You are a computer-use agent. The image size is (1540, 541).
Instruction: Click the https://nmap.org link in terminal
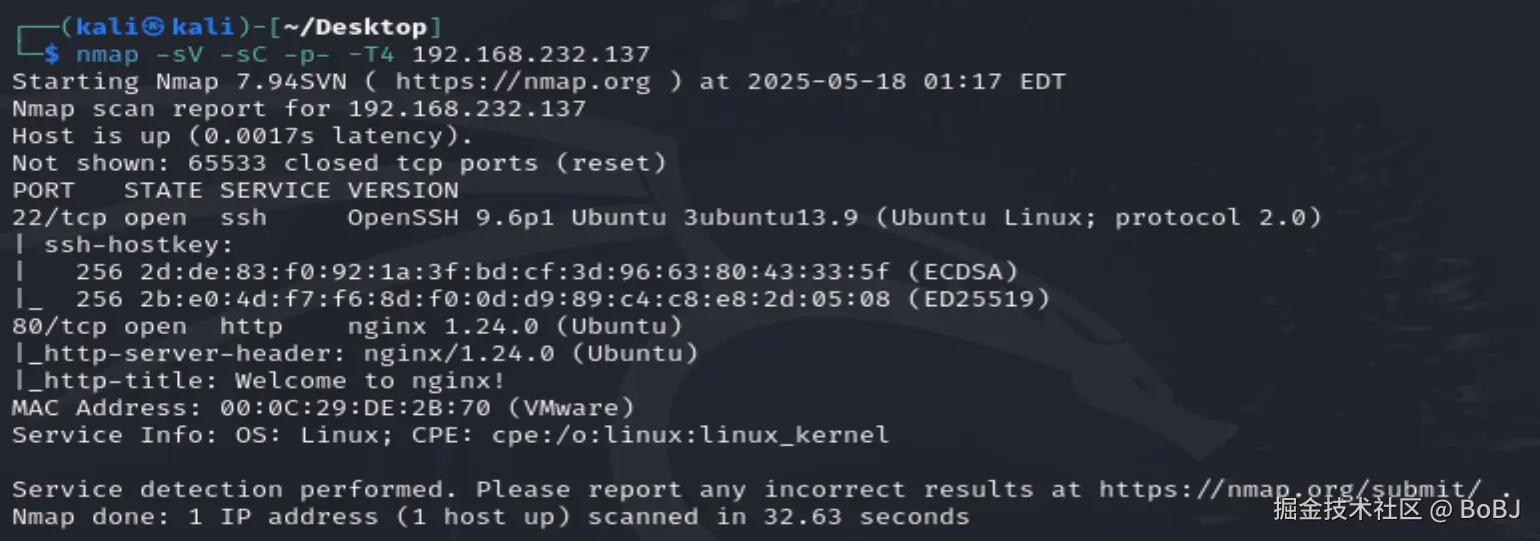pos(522,81)
